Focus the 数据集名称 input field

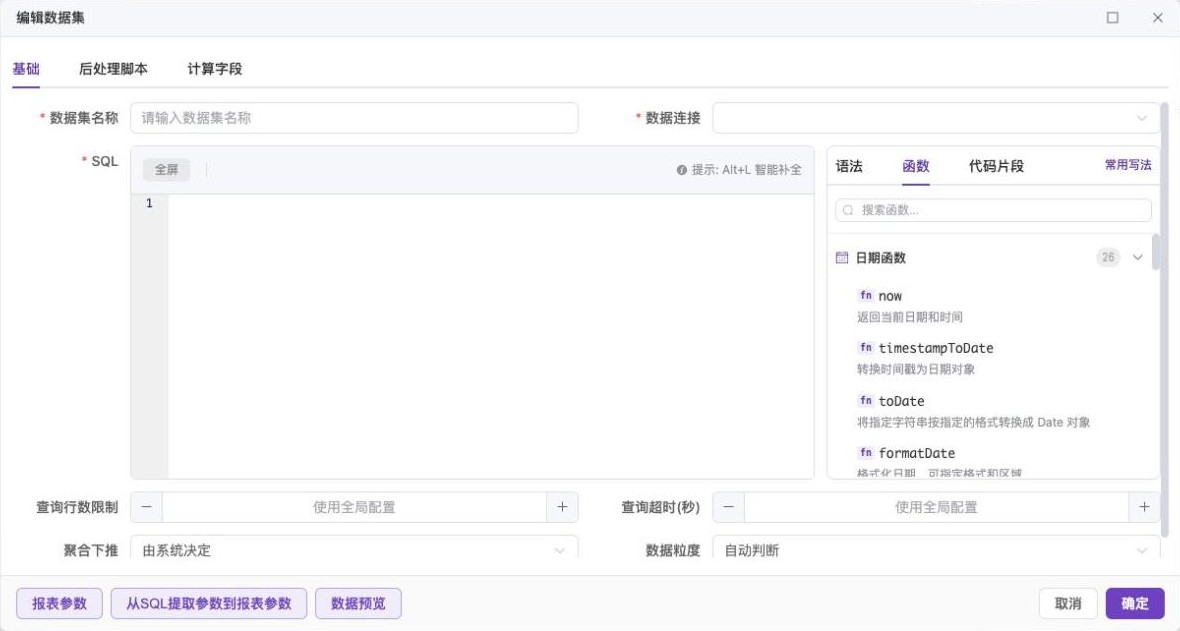[354, 117]
